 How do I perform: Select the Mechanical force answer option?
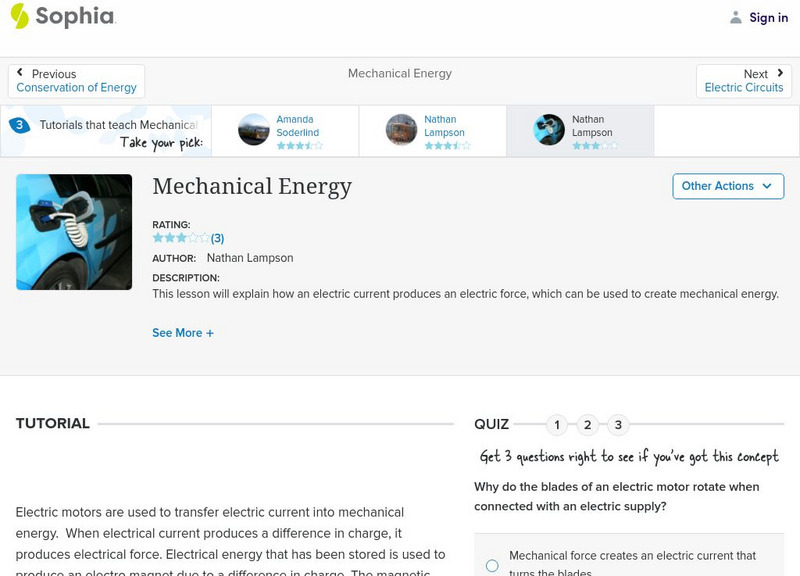pos(491,563)
